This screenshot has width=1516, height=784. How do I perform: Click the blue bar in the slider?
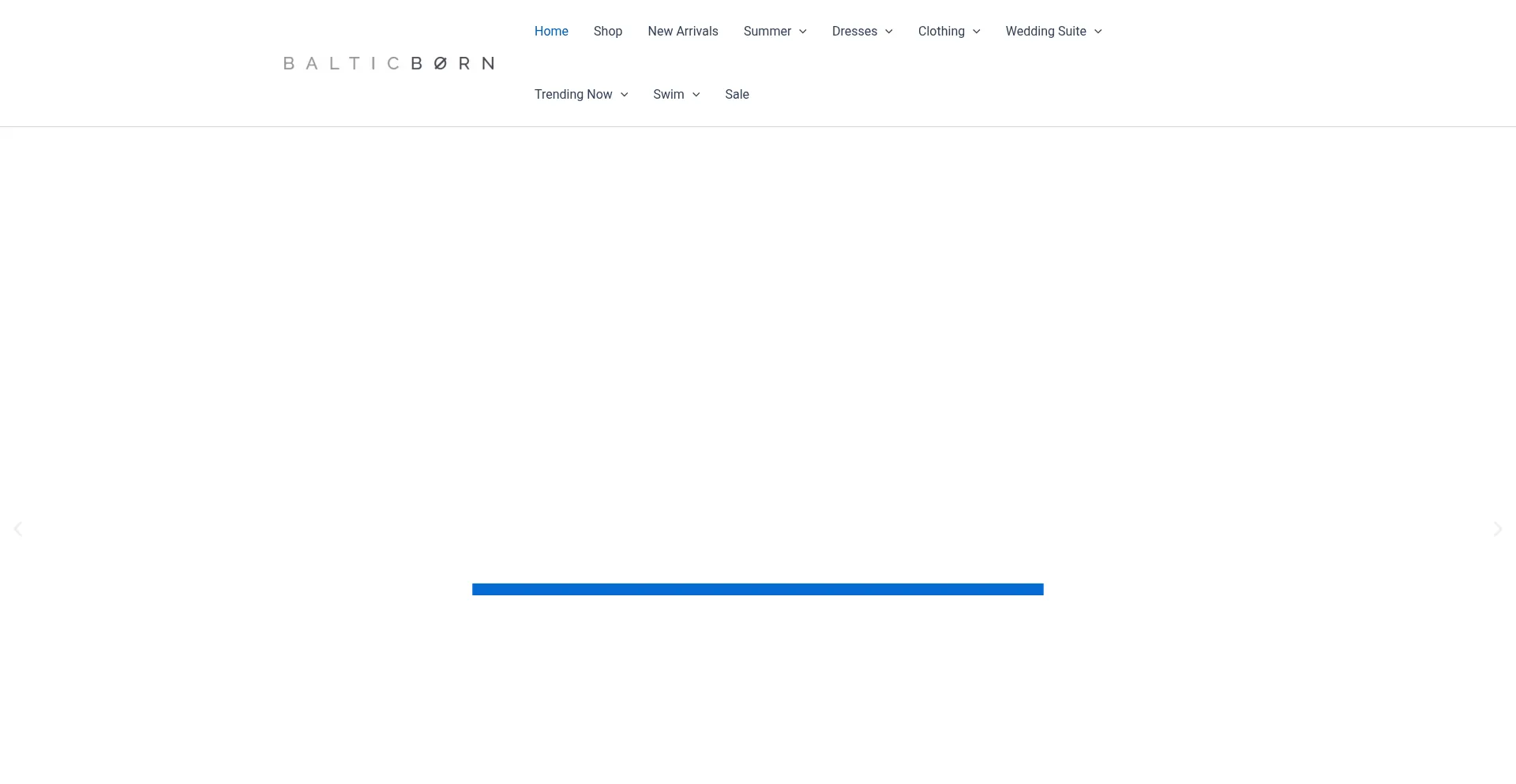coord(757,589)
